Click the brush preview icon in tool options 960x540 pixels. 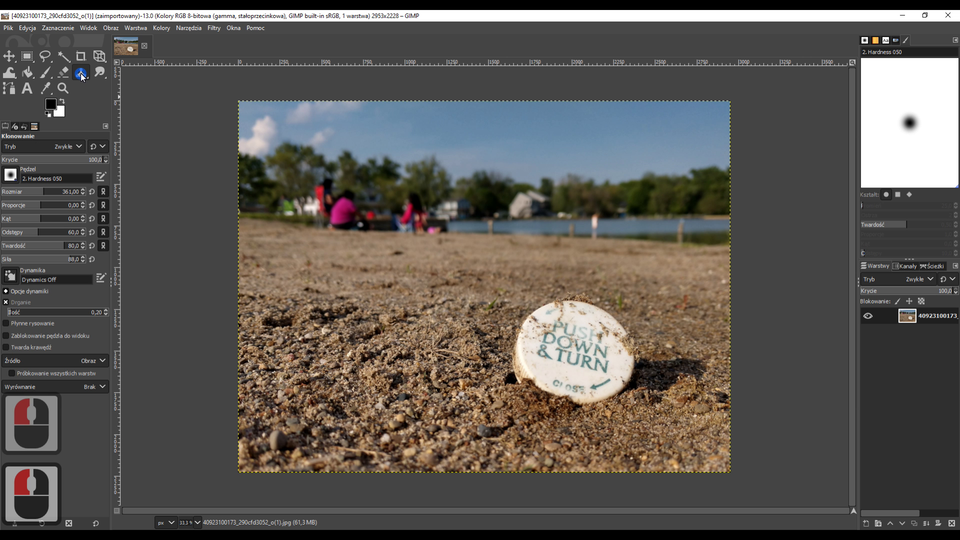point(10,175)
